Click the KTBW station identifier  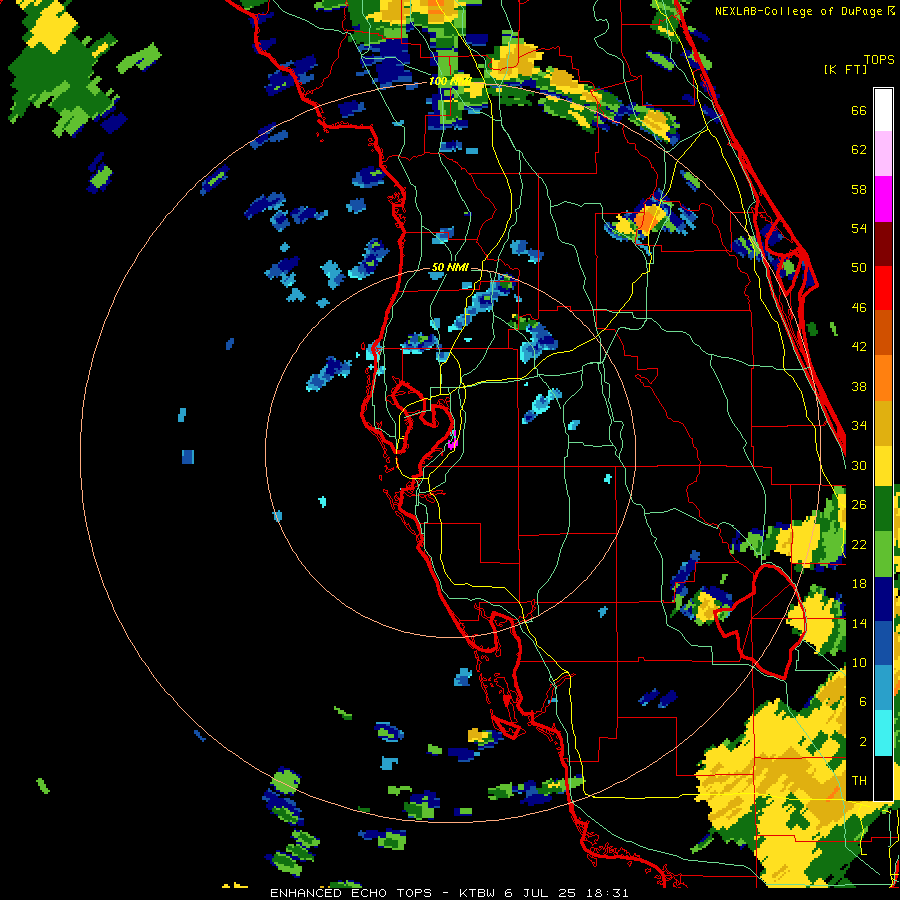pos(478,893)
